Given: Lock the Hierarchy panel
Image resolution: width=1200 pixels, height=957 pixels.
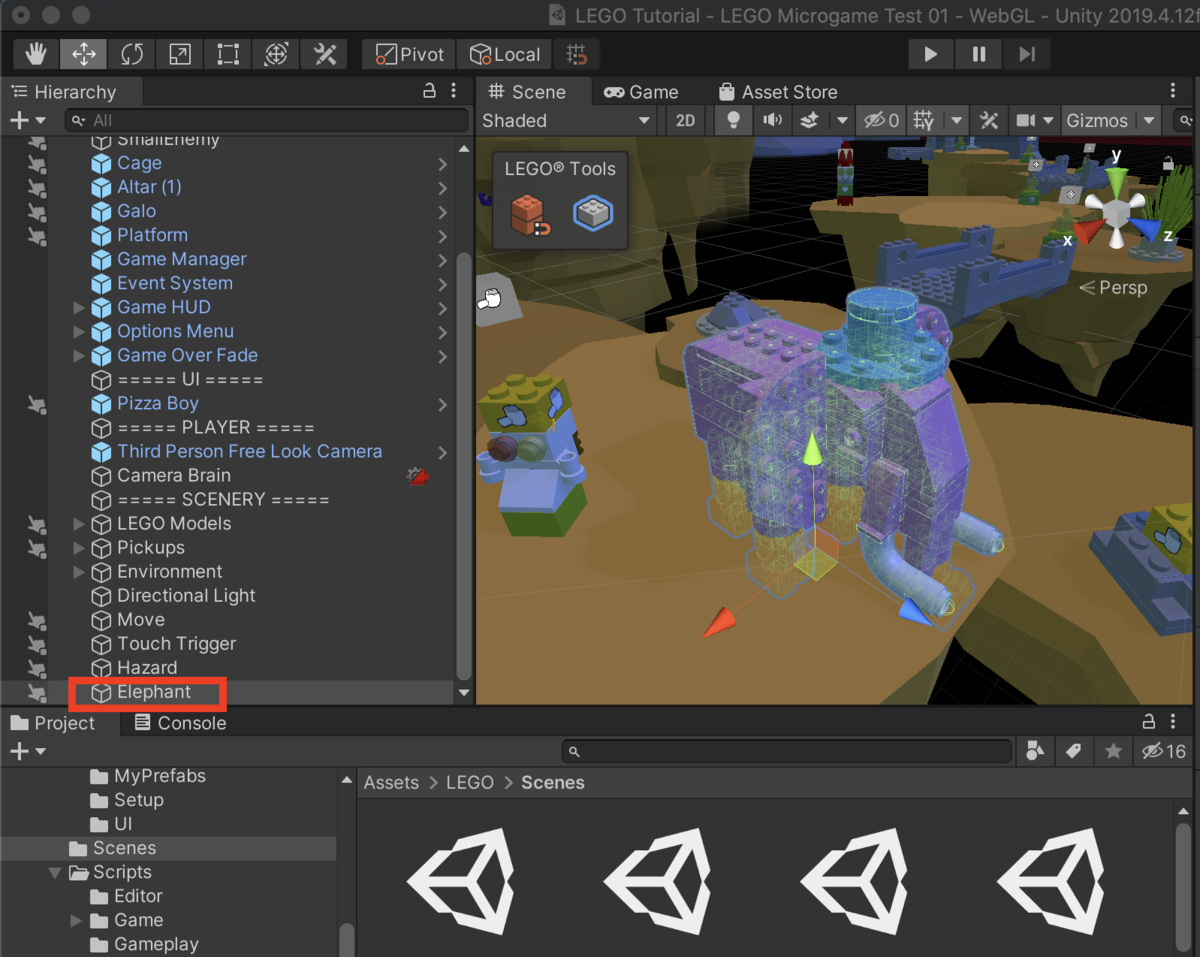Looking at the screenshot, I should coord(429,91).
